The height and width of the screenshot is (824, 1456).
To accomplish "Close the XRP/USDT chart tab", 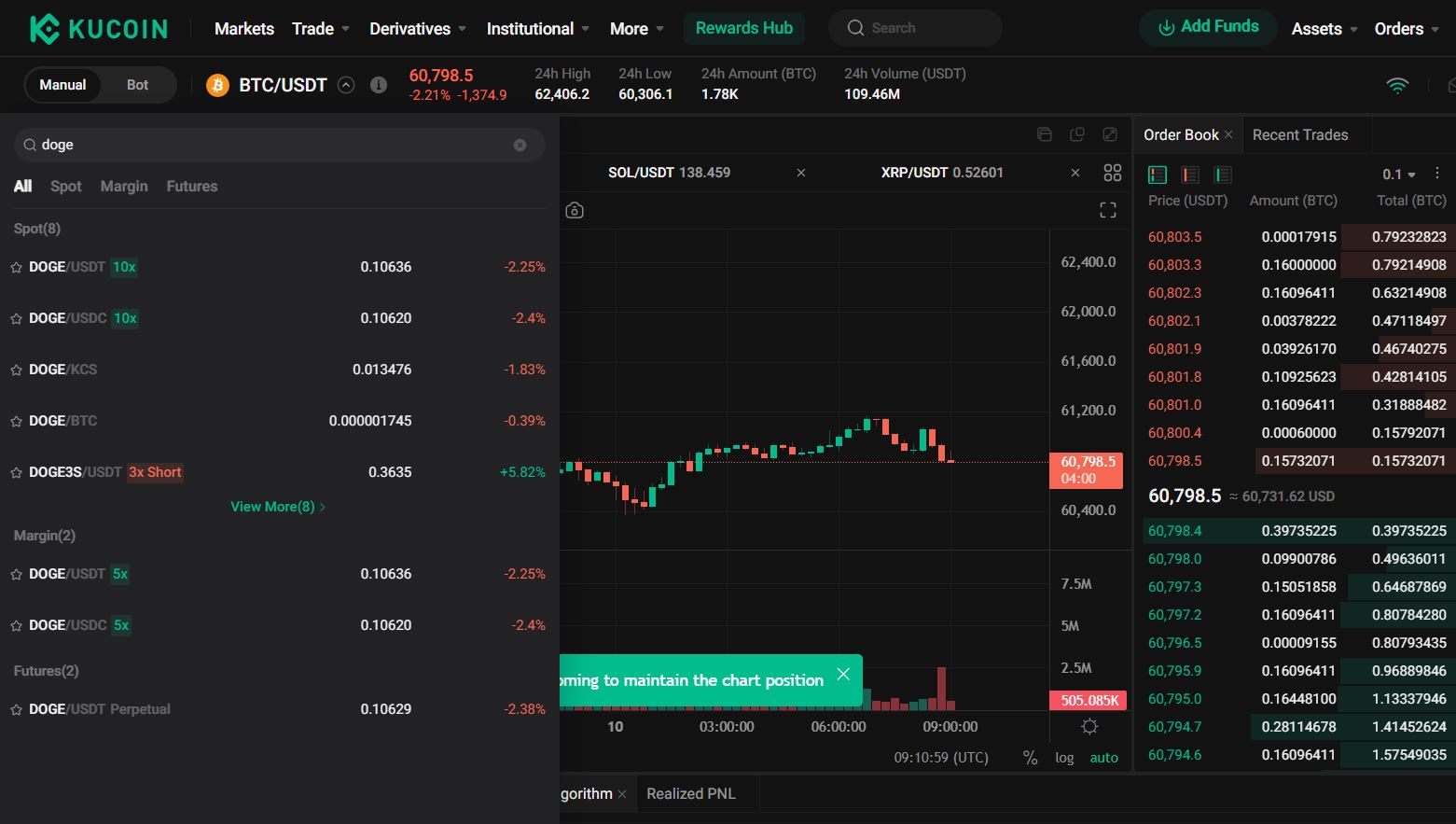I will click(x=1075, y=173).
